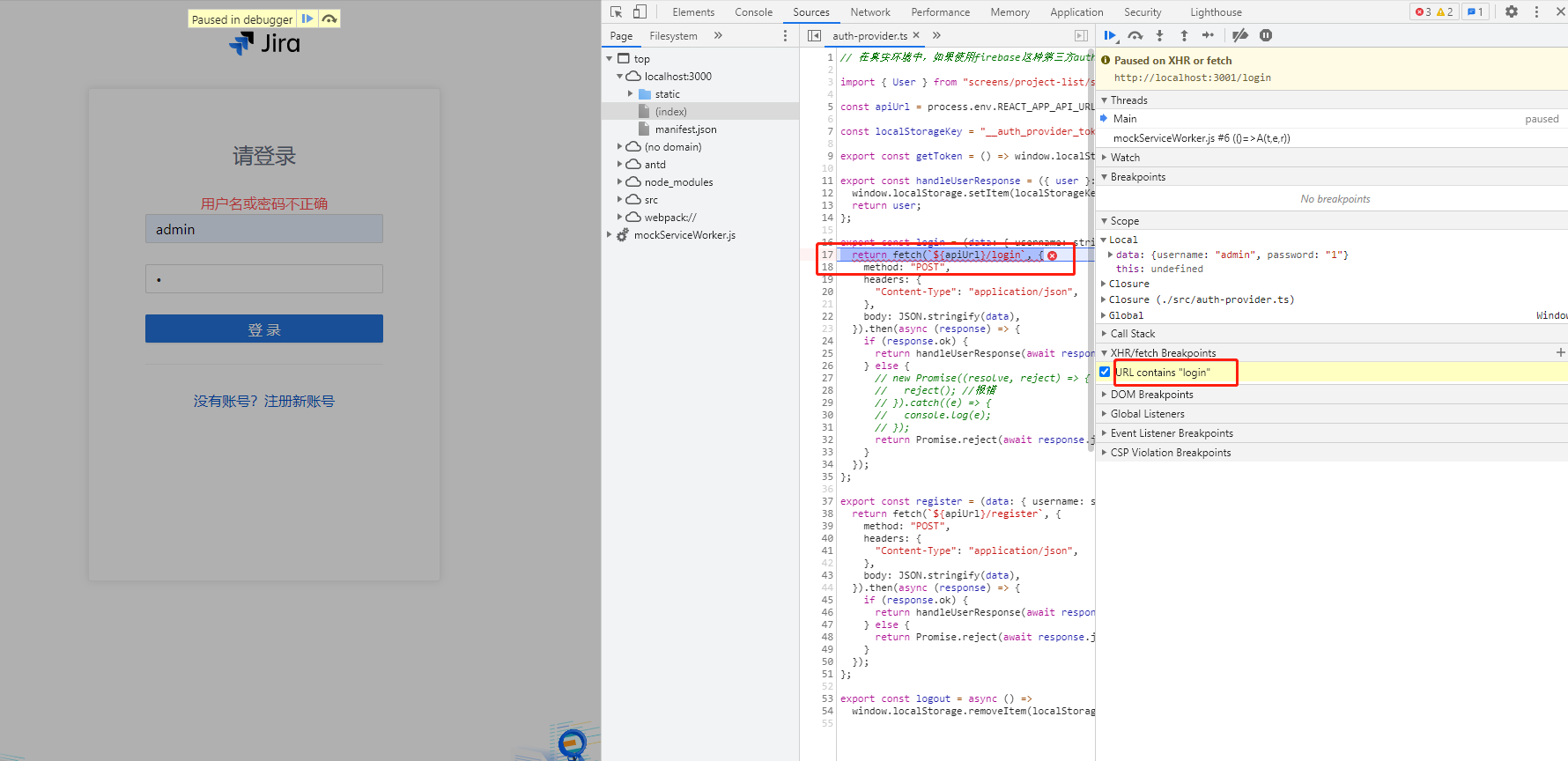Expand the Call Stack section
1568x761 pixels.
point(1132,334)
